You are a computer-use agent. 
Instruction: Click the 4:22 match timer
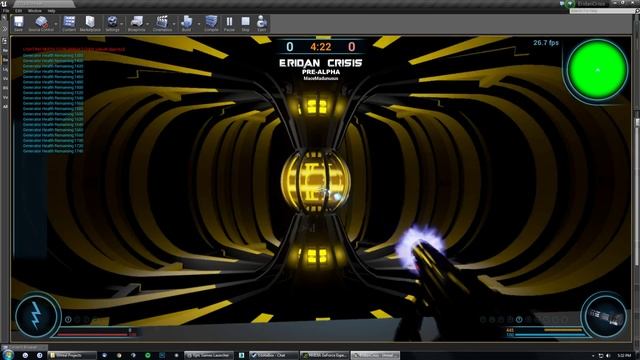tap(320, 47)
